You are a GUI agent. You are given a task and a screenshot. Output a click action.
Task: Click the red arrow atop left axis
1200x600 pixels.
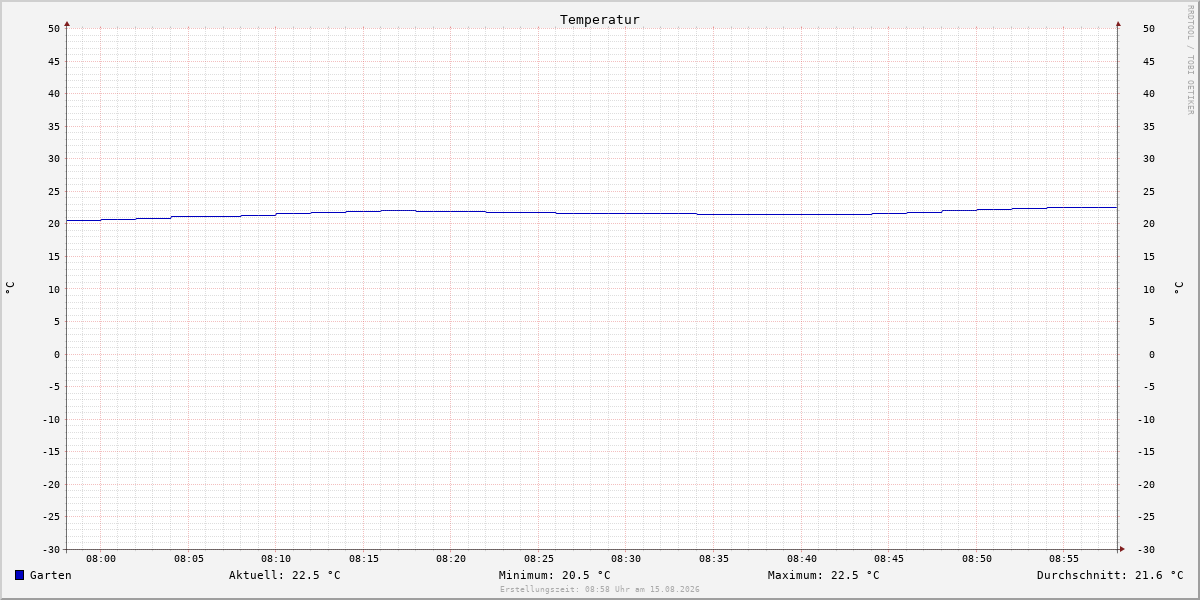67,23
